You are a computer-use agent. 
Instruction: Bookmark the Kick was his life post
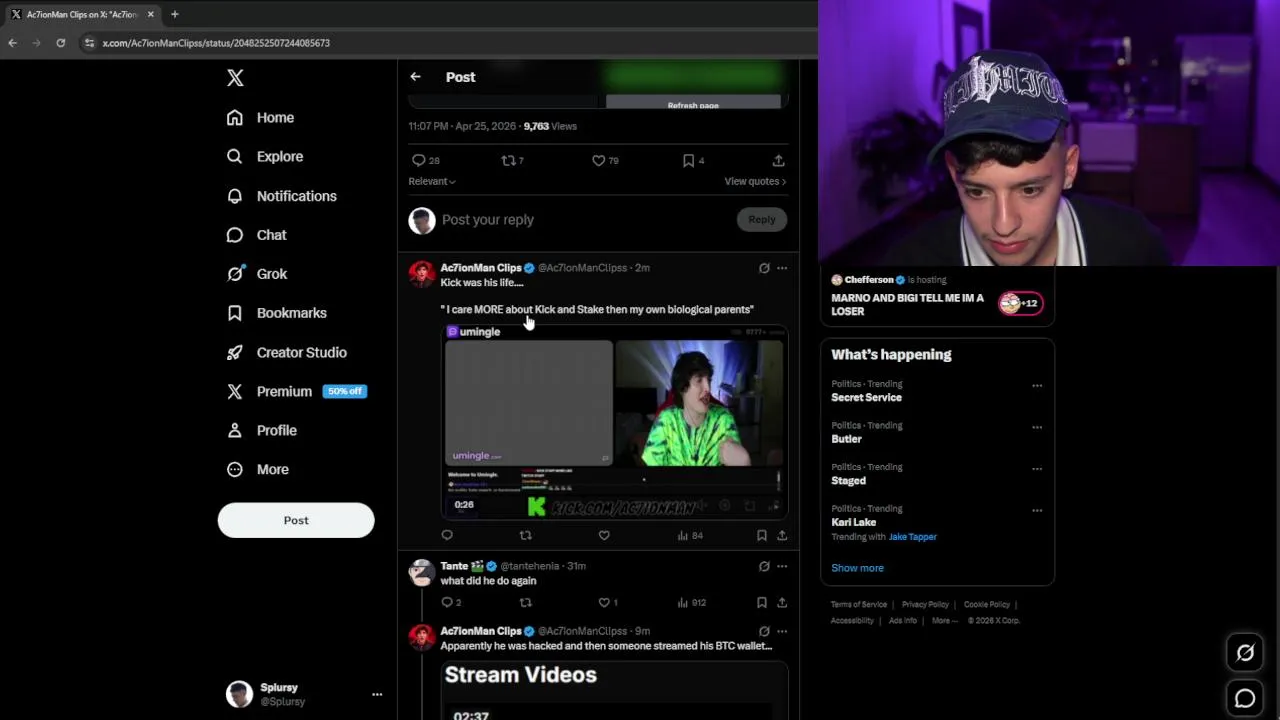pyautogui.click(x=761, y=535)
